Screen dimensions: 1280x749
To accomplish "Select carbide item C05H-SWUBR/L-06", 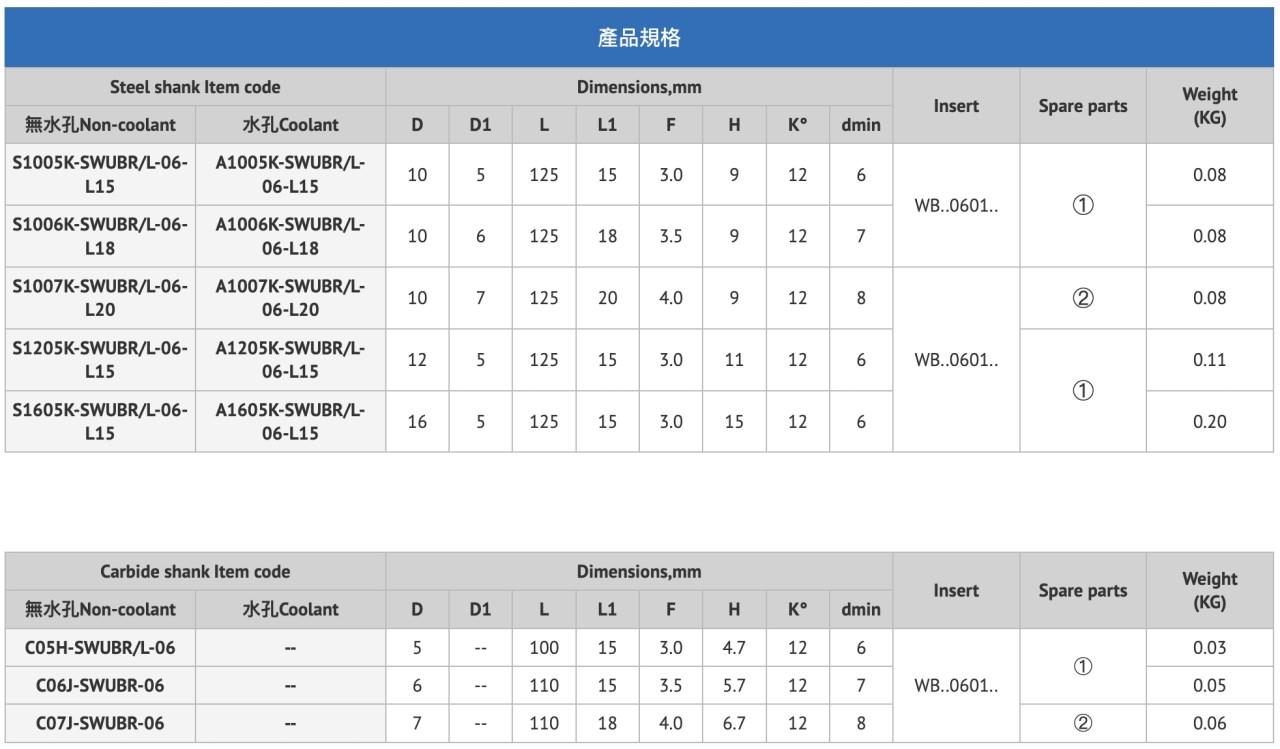I will pos(100,647).
